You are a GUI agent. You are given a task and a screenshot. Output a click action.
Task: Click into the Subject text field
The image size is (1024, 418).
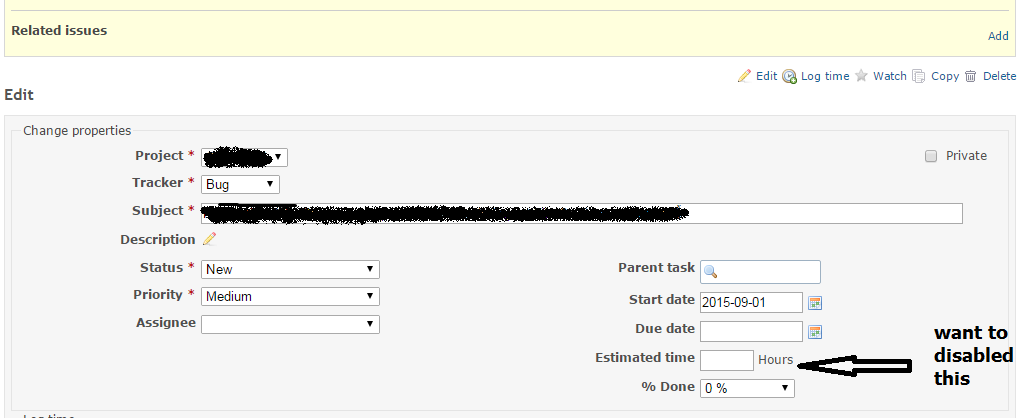(582, 214)
